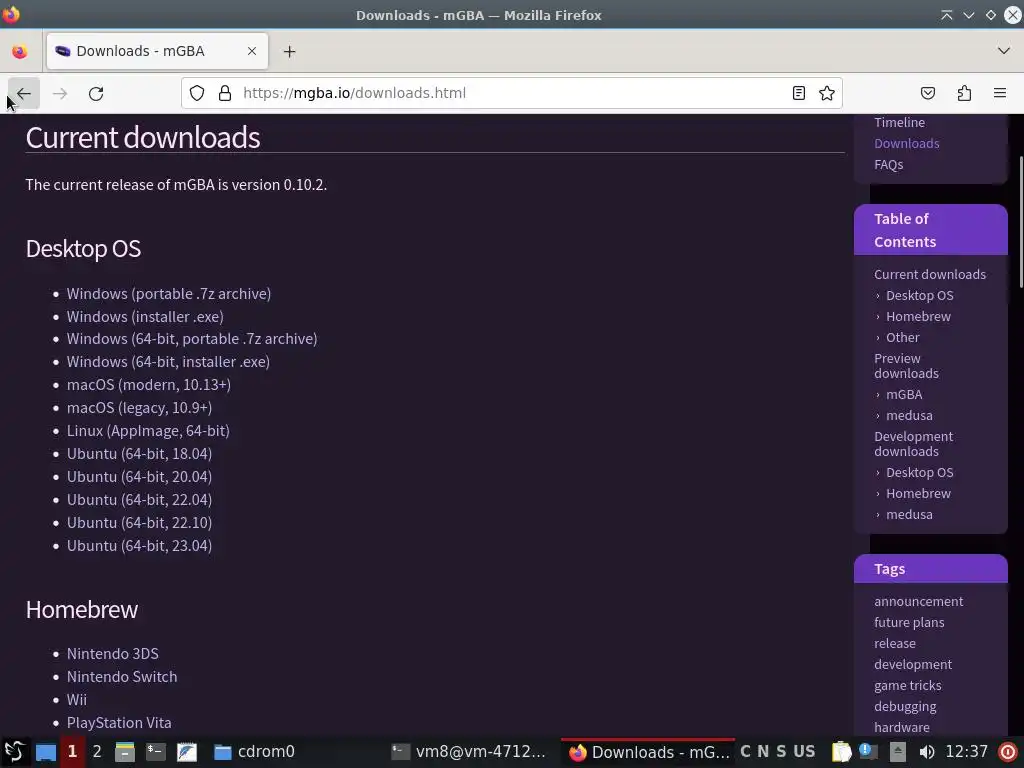Viewport: 1024px width, 768px height.
Task: Open the announcement tag
Action: tap(918, 601)
